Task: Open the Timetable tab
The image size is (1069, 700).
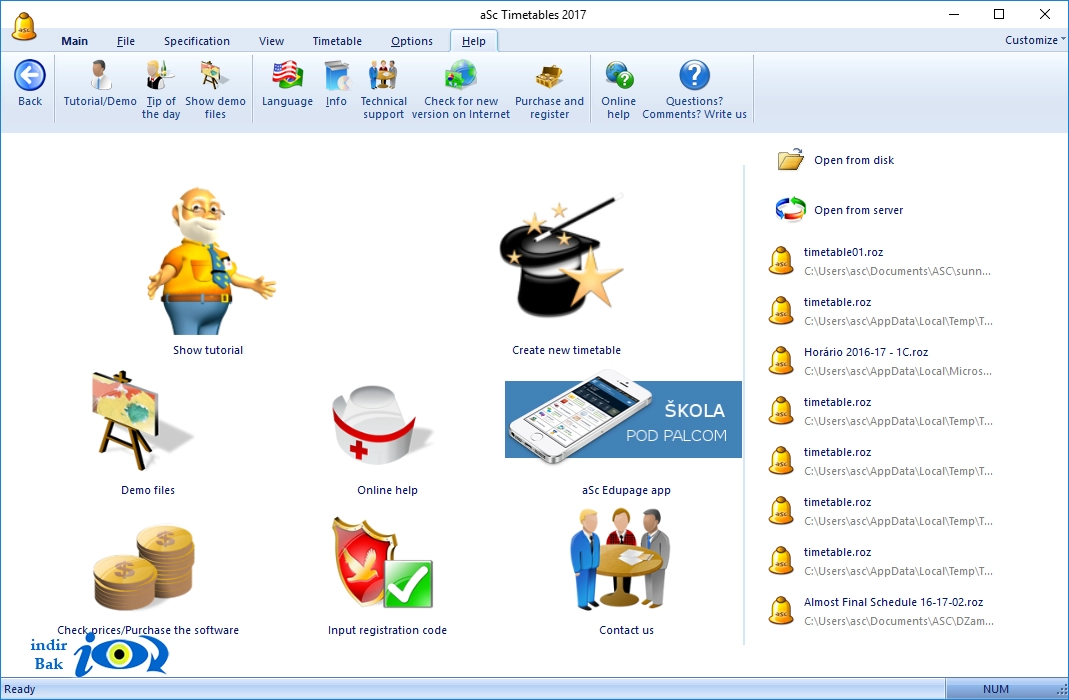Action: click(337, 41)
